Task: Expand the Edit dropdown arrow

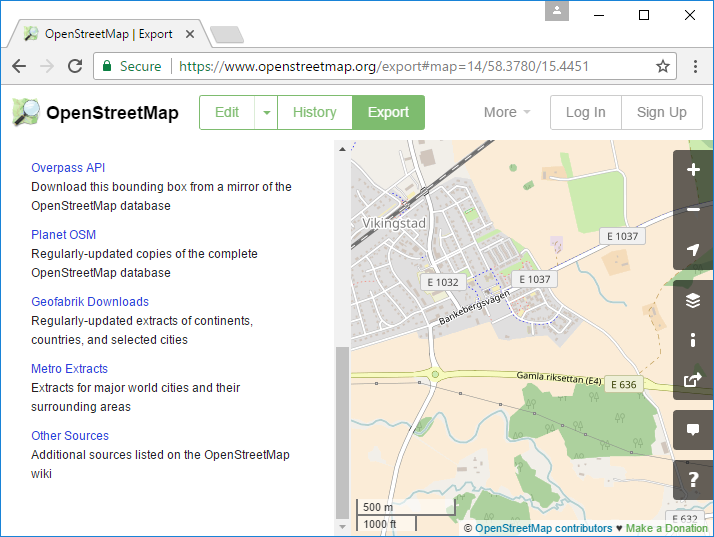Action: pyautogui.click(x=266, y=113)
